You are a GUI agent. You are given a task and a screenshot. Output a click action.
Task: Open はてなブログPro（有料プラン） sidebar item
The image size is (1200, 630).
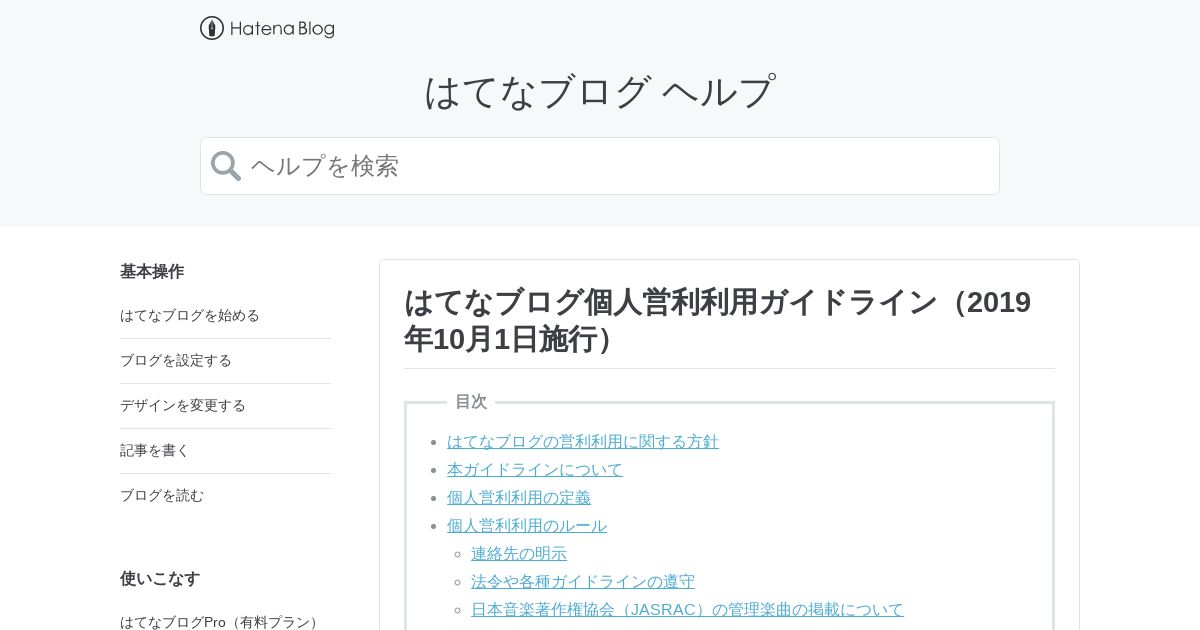click(221, 621)
